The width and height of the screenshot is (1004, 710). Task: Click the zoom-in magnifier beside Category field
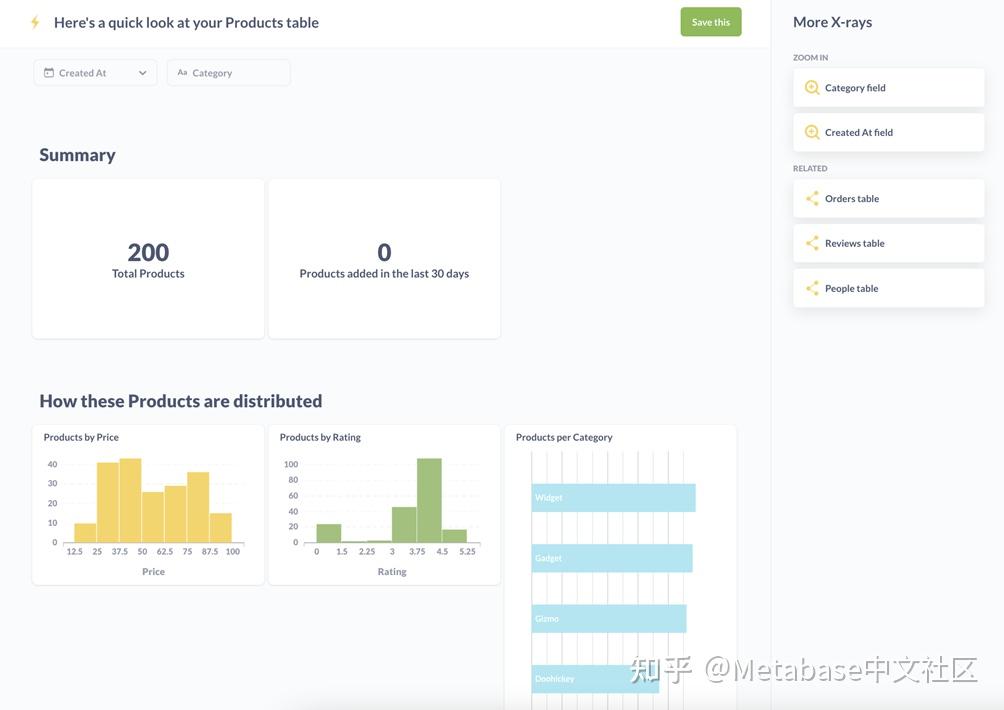[x=812, y=88]
